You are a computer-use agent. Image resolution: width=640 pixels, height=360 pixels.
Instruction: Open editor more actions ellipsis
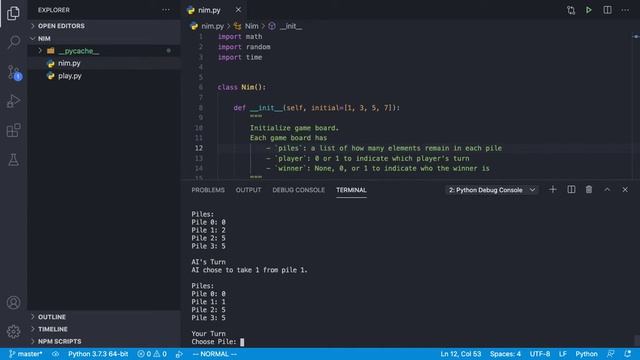click(625, 10)
